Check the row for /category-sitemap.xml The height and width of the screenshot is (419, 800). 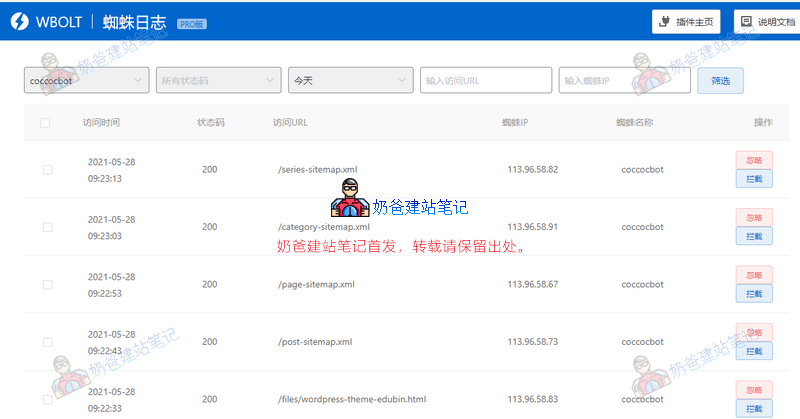[47, 227]
